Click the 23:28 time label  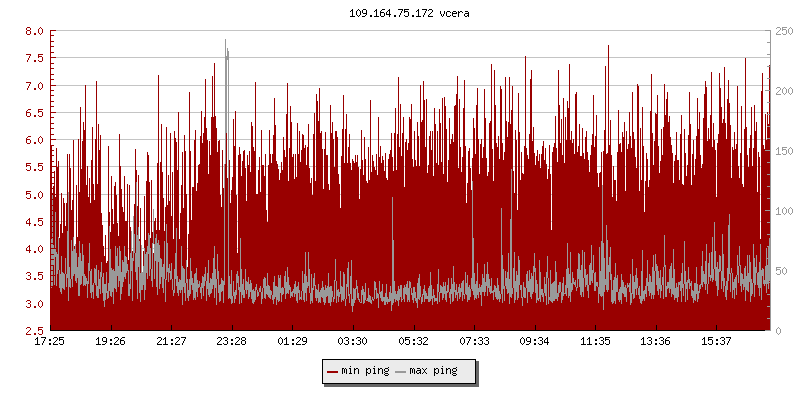(231, 341)
